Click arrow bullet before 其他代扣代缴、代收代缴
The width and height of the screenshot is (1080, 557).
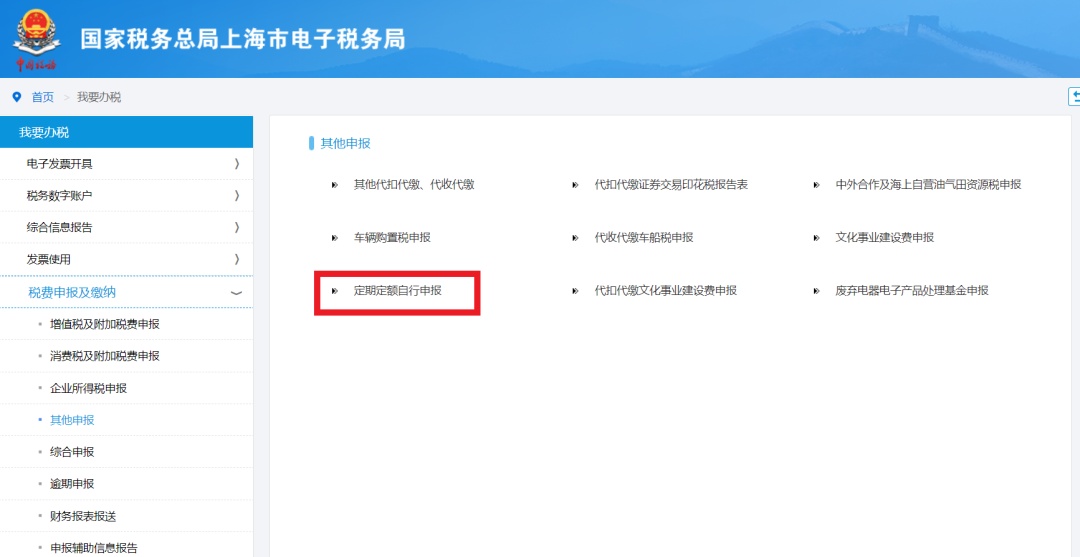pos(335,185)
